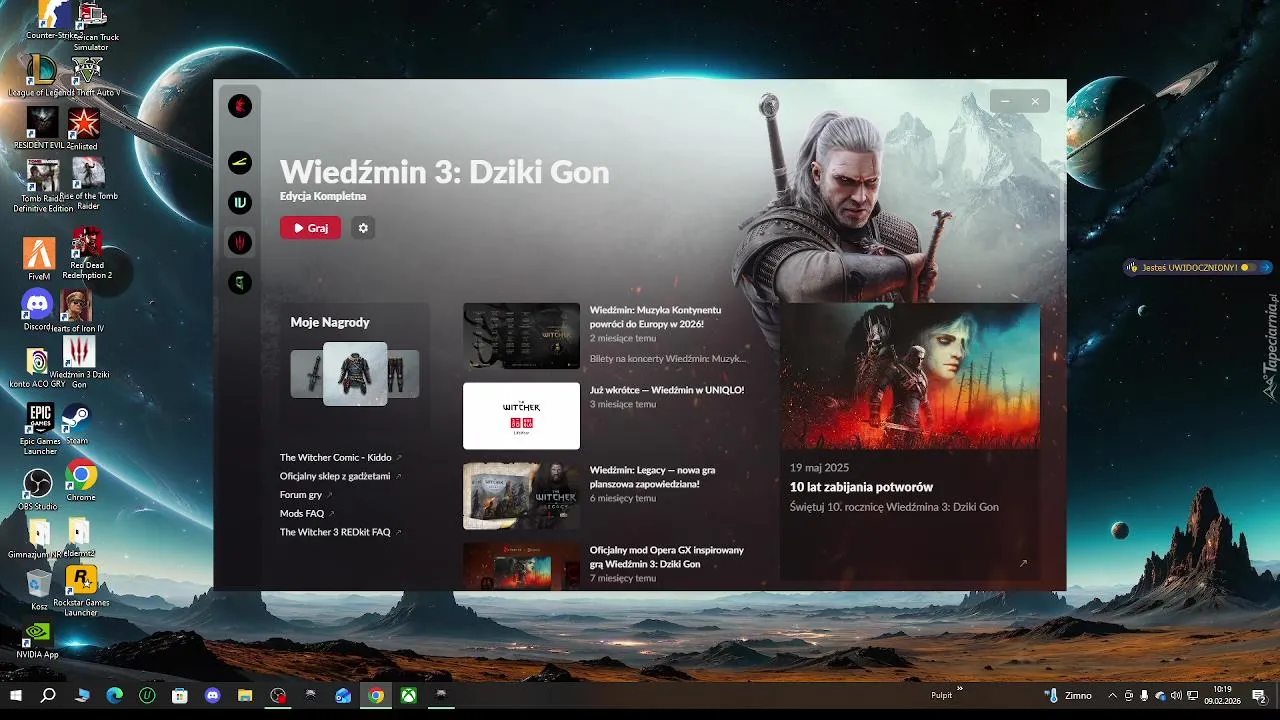This screenshot has width=1280, height=720.
Task: Launch the game with the Graj button
Action: (310, 228)
